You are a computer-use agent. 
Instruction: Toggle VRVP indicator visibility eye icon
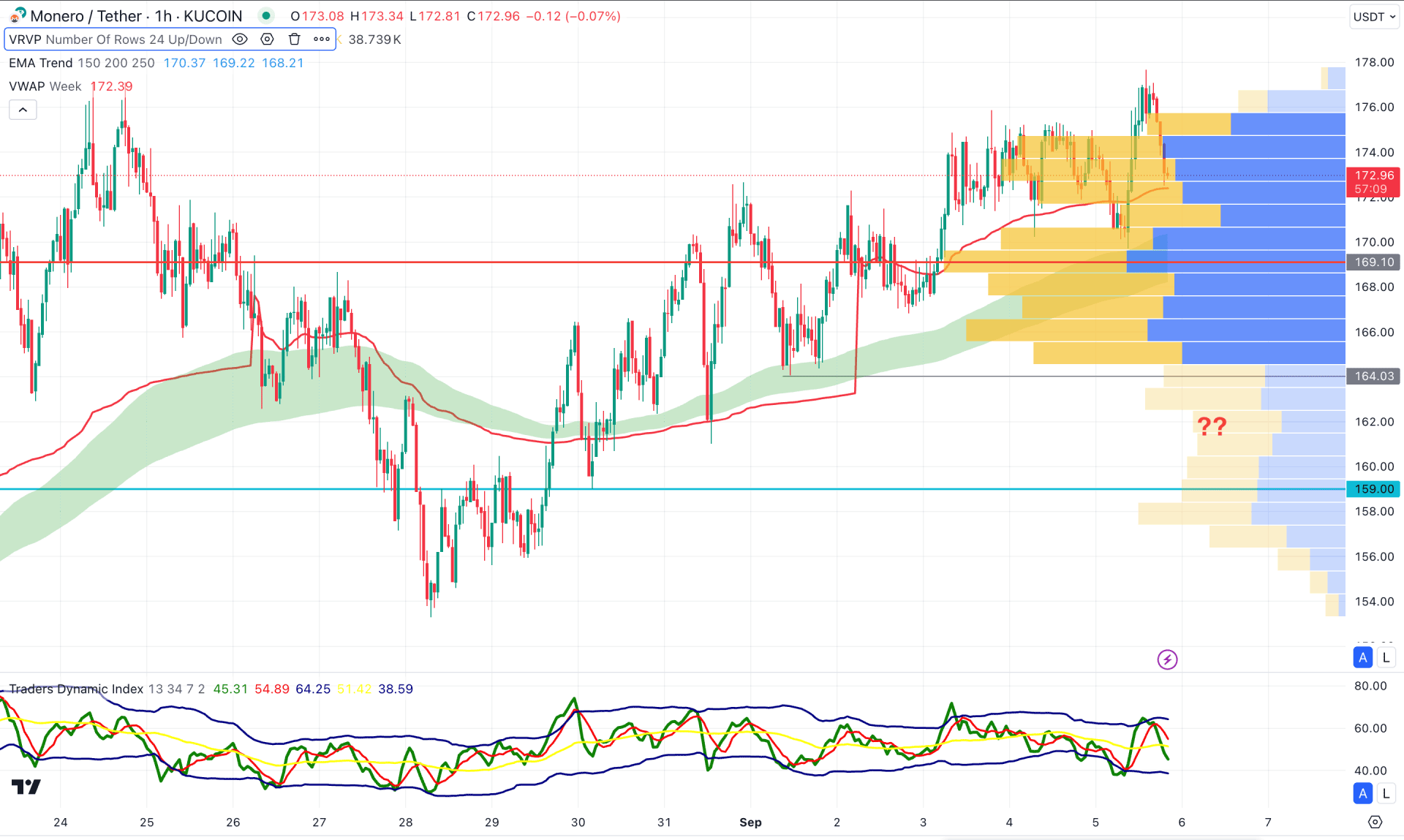240,39
